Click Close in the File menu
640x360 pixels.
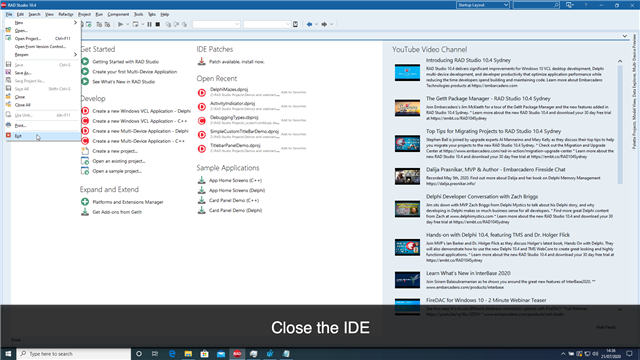pyautogui.click(x=43, y=97)
